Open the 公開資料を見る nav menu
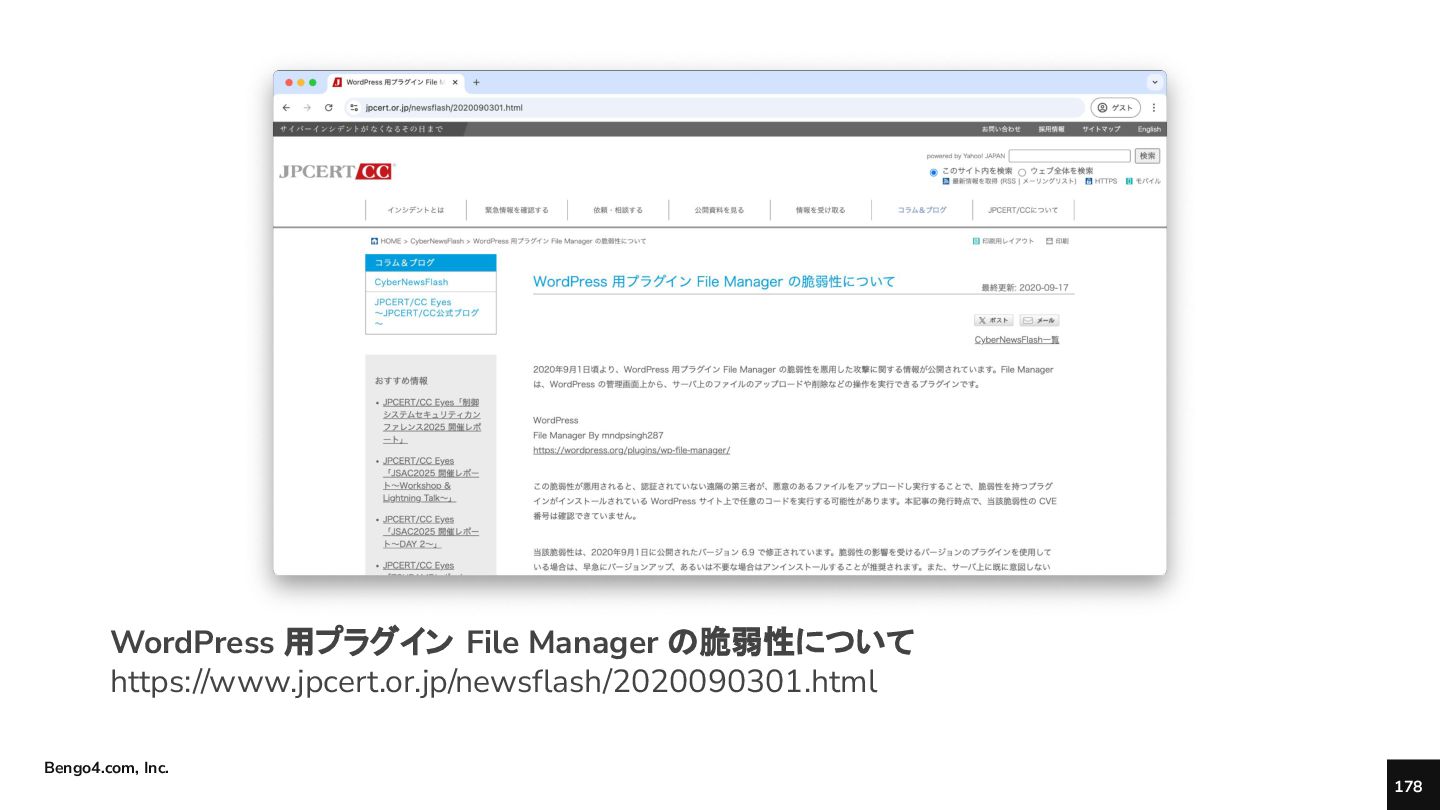 tap(719, 210)
